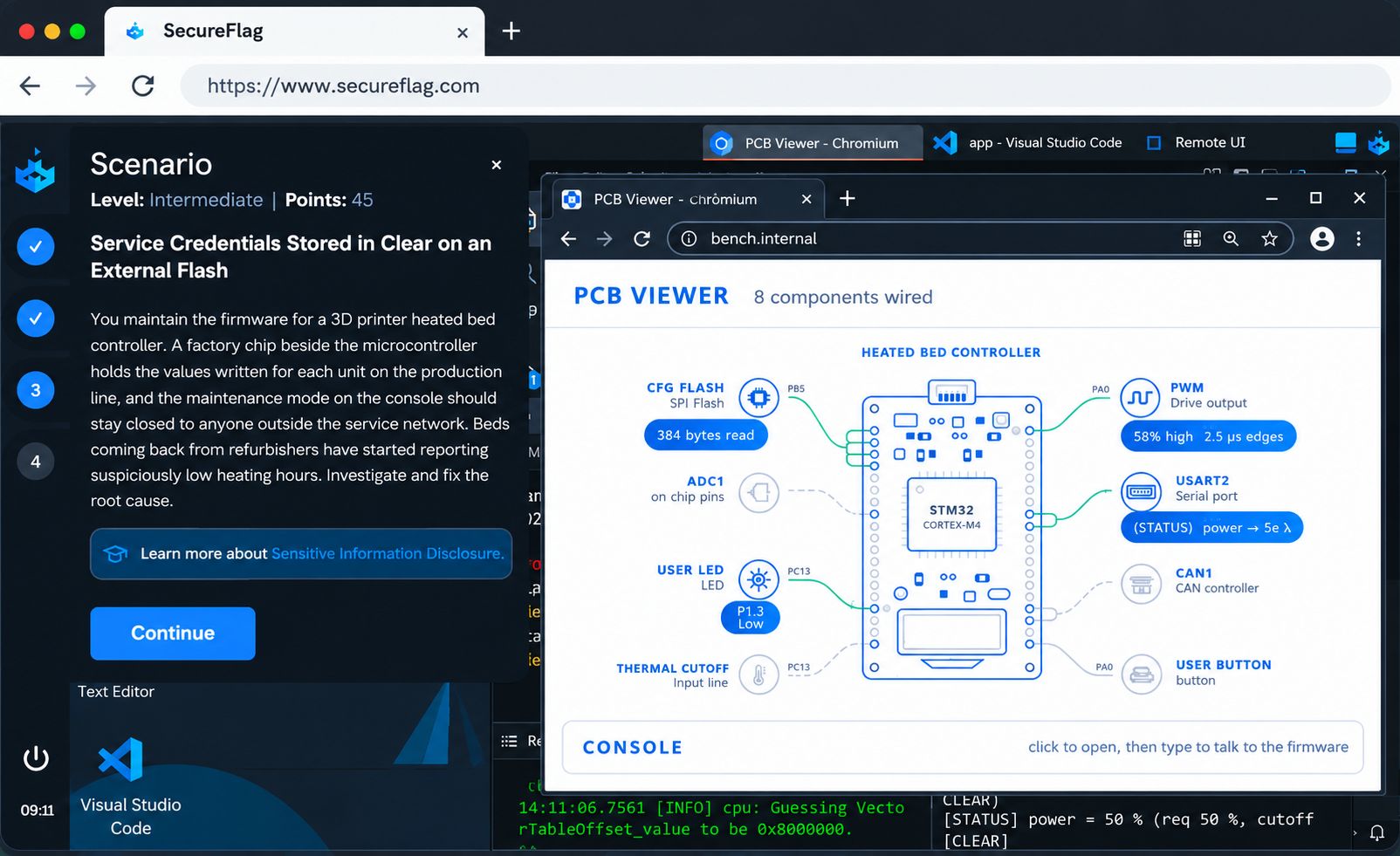Click the site info icon beside bench.internal
Screen dimensions: 1400x856
[x=689, y=239]
